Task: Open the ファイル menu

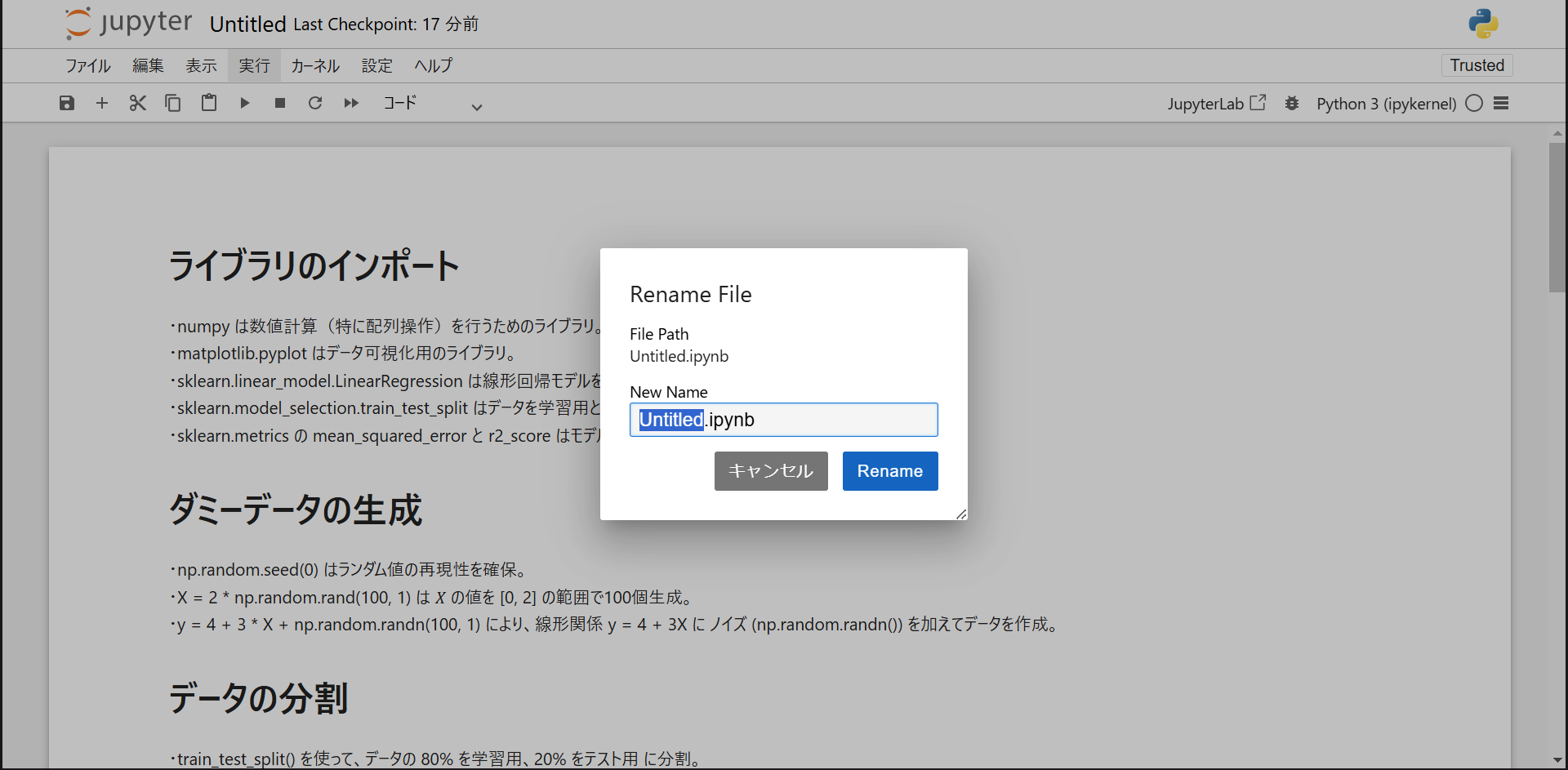Action: [87, 65]
